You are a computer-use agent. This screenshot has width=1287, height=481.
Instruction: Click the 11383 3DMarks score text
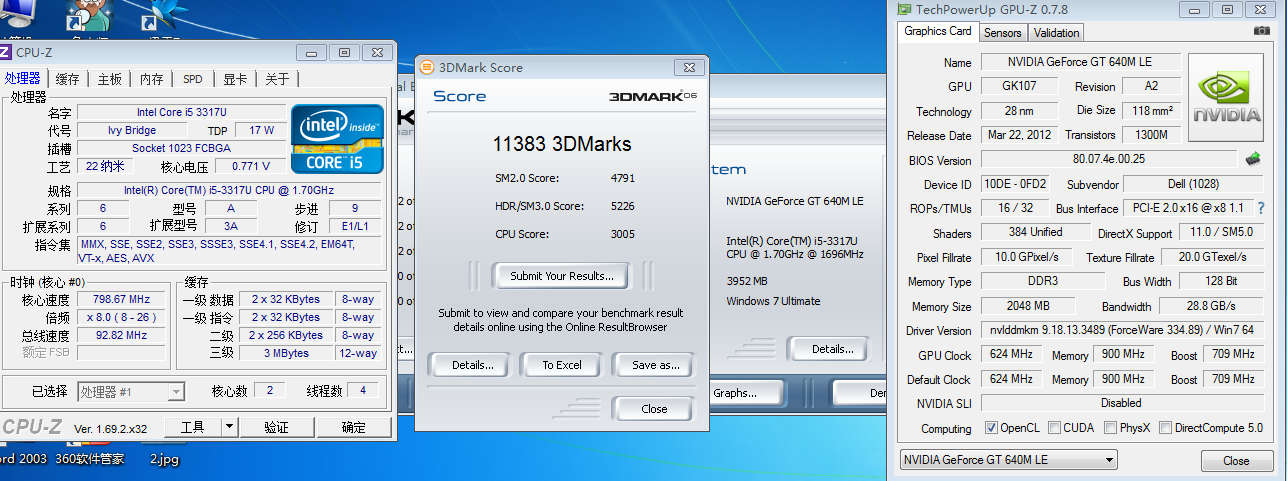562,144
